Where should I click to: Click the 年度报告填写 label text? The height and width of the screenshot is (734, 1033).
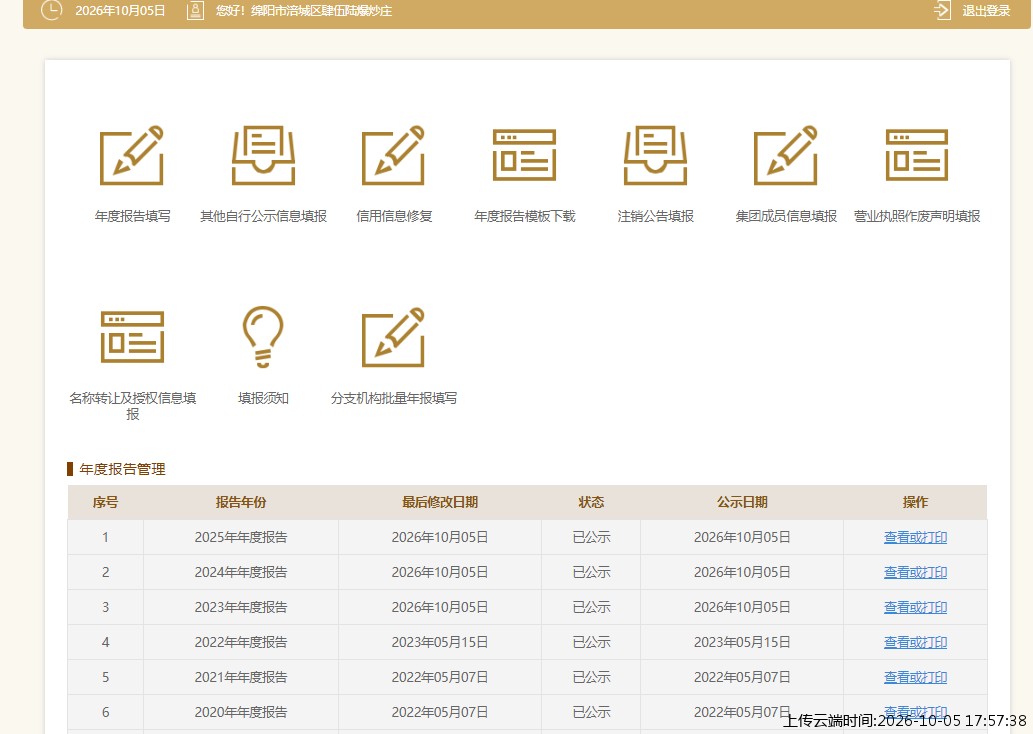point(132,216)
